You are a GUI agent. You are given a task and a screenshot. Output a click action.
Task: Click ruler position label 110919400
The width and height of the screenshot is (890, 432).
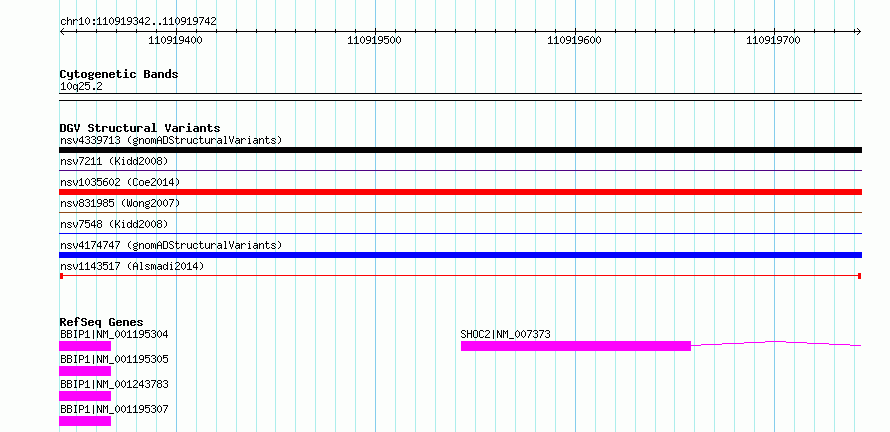(x=175, y=40)
